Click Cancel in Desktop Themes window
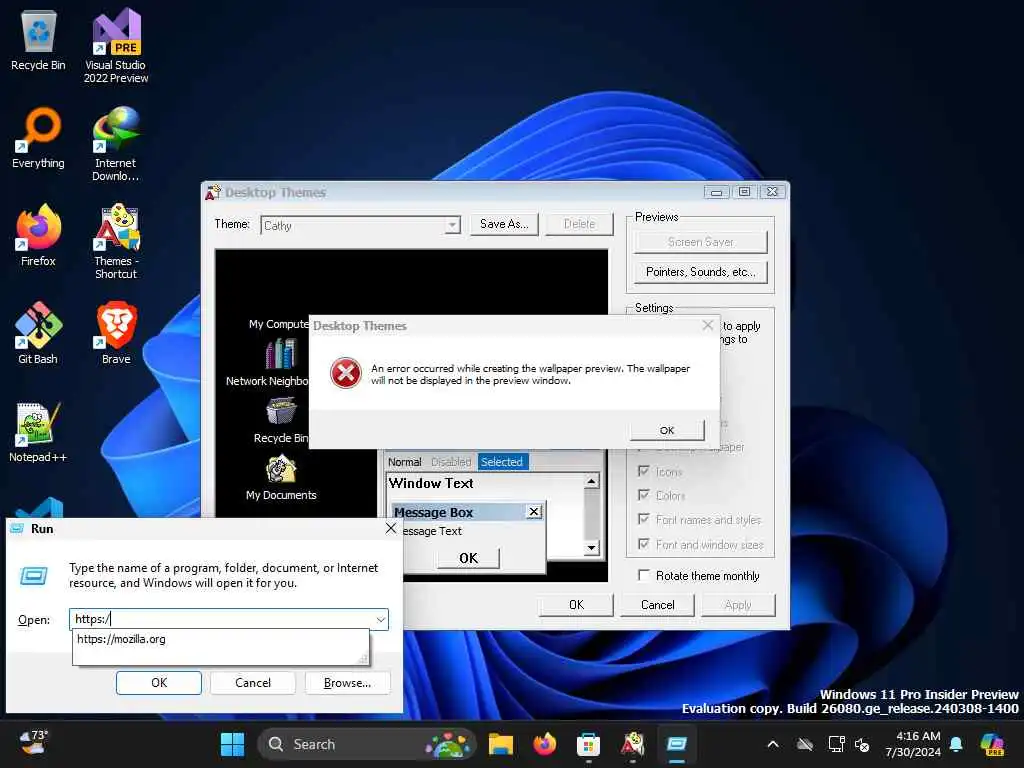The image size is (1024, 768). pos(657,605)
